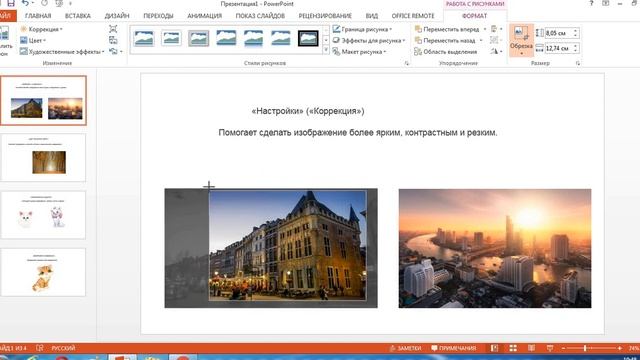Click the «Настройки» («Коррекция») title text
The image size is (640, 360).
pos(308,111)
